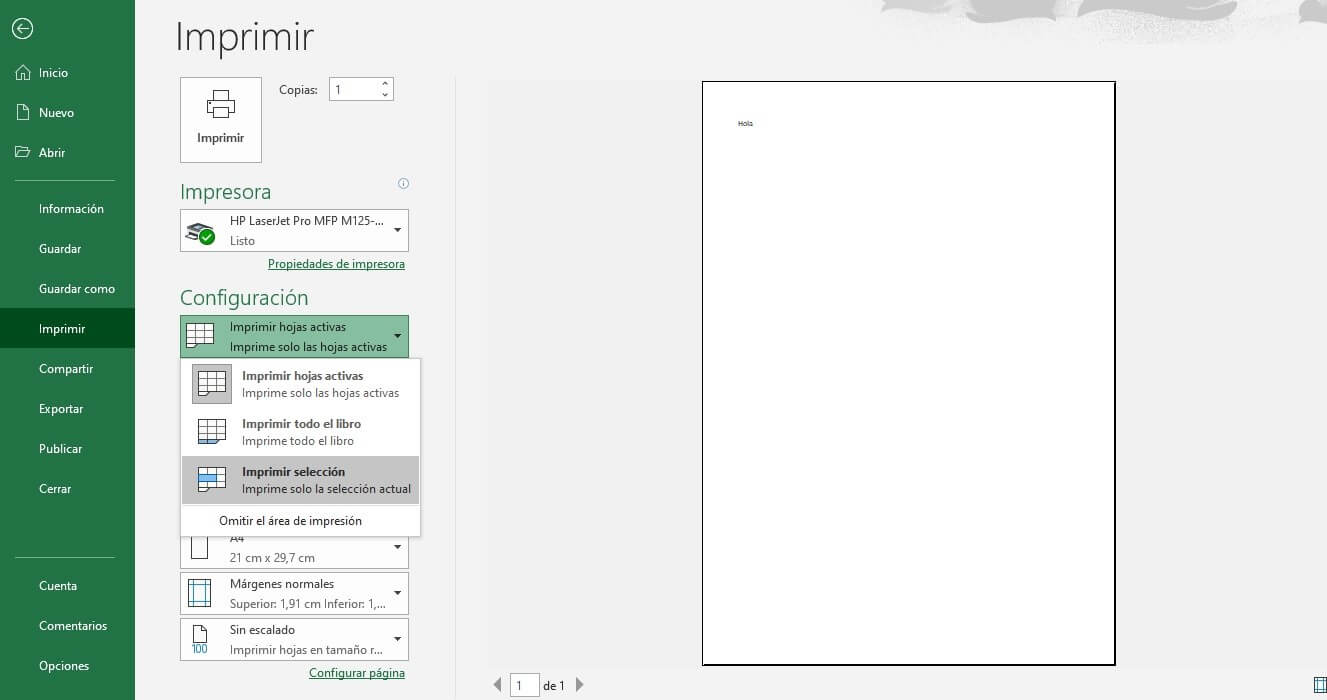This screenshot has width=1327, height=700.
Task: Open the HP LaserJet printer dropdown
Action: 294,230
